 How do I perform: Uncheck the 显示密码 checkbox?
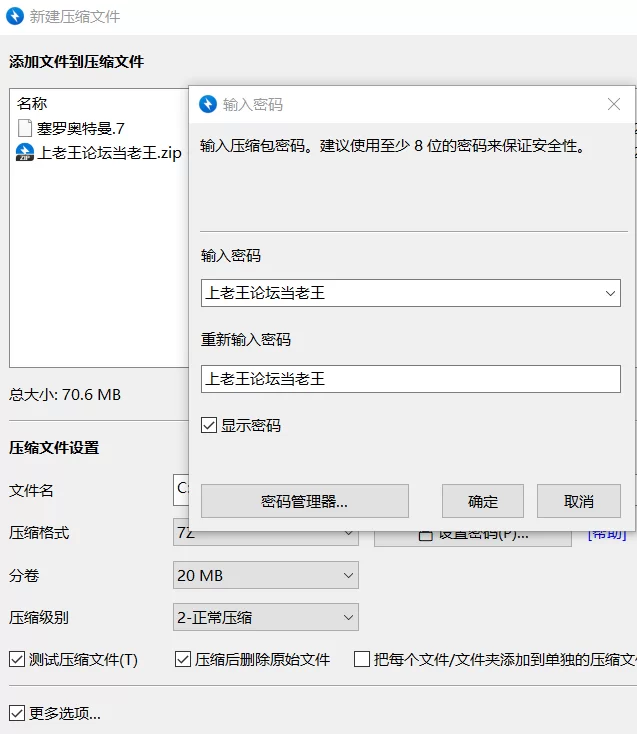point(209,425)
